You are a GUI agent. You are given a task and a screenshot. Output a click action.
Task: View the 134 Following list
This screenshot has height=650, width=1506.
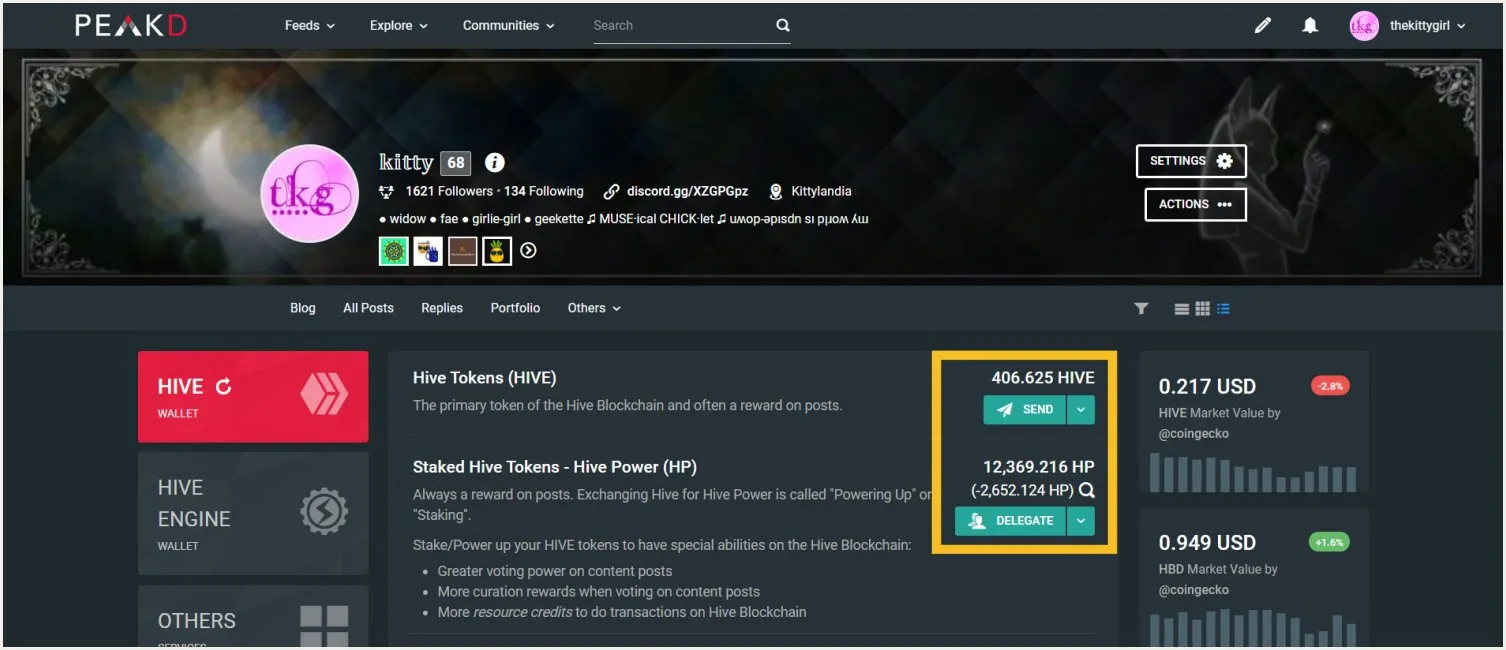point(543,192)
